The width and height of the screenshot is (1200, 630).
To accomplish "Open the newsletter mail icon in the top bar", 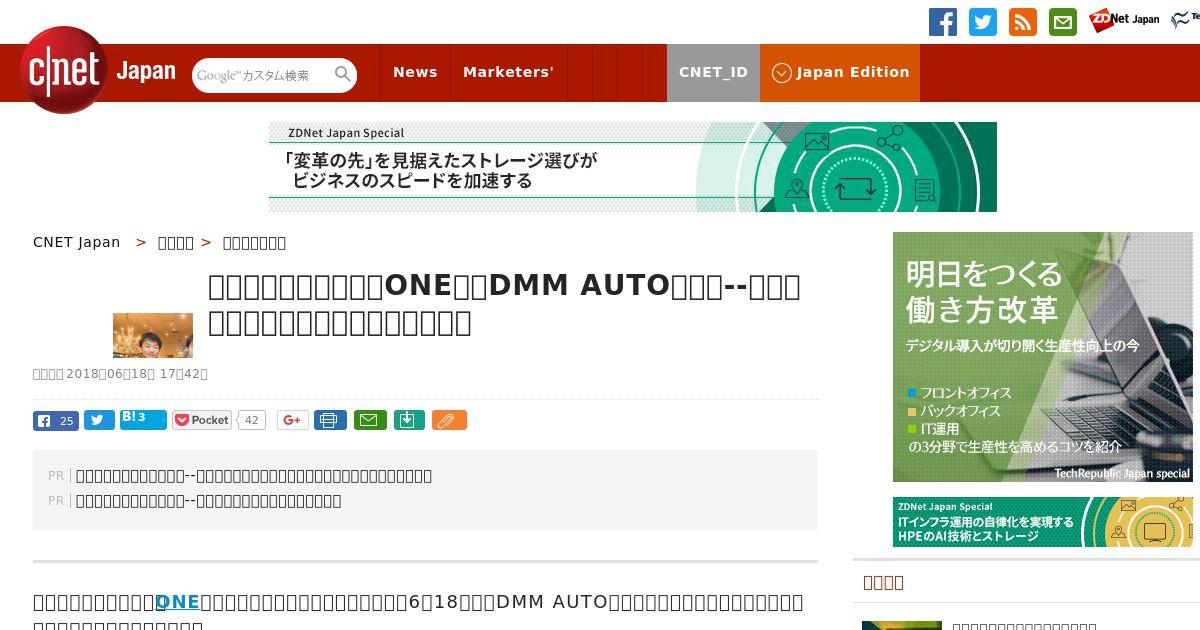I will coord(1063,22).
